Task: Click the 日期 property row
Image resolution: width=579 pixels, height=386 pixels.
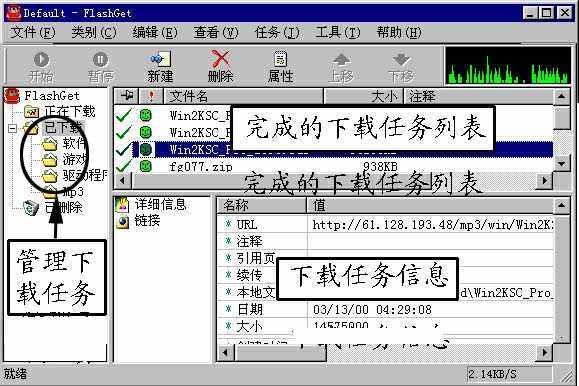Action: (386, 310)
